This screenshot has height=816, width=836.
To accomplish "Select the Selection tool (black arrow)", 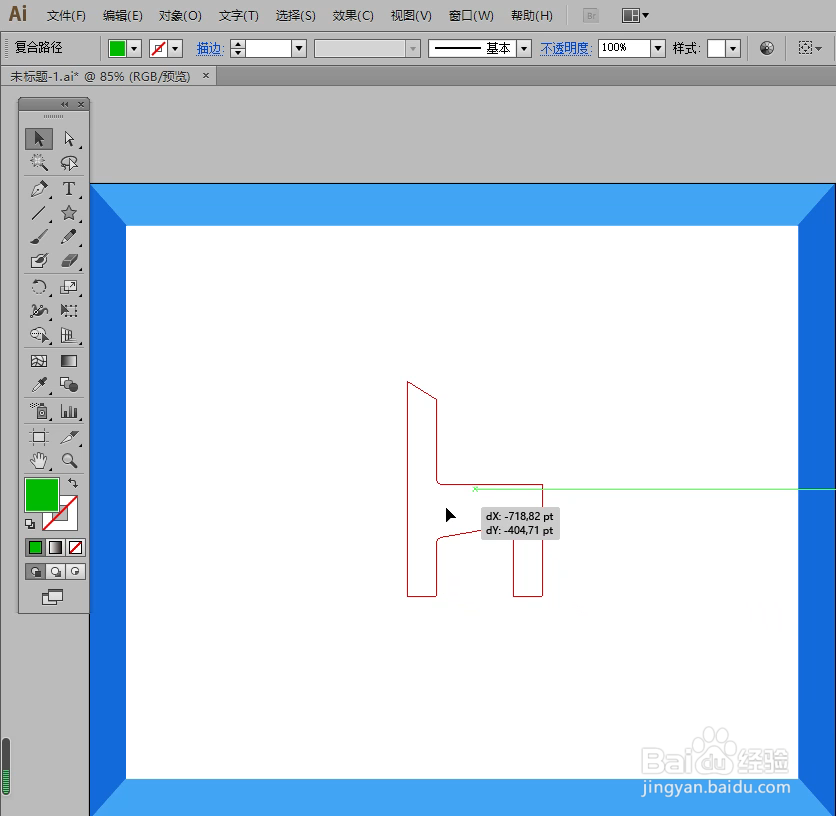I will coord(39,139).
